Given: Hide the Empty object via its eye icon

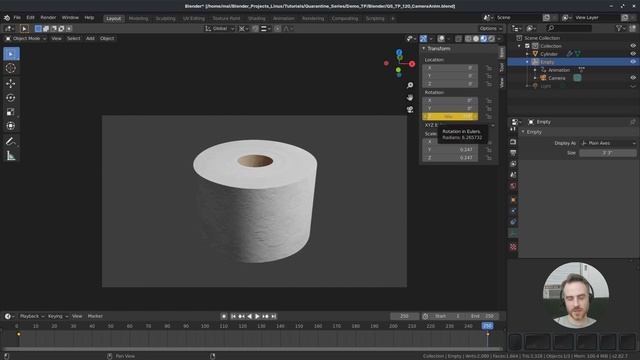Looking at the screenshot, I should click(633, 62).
